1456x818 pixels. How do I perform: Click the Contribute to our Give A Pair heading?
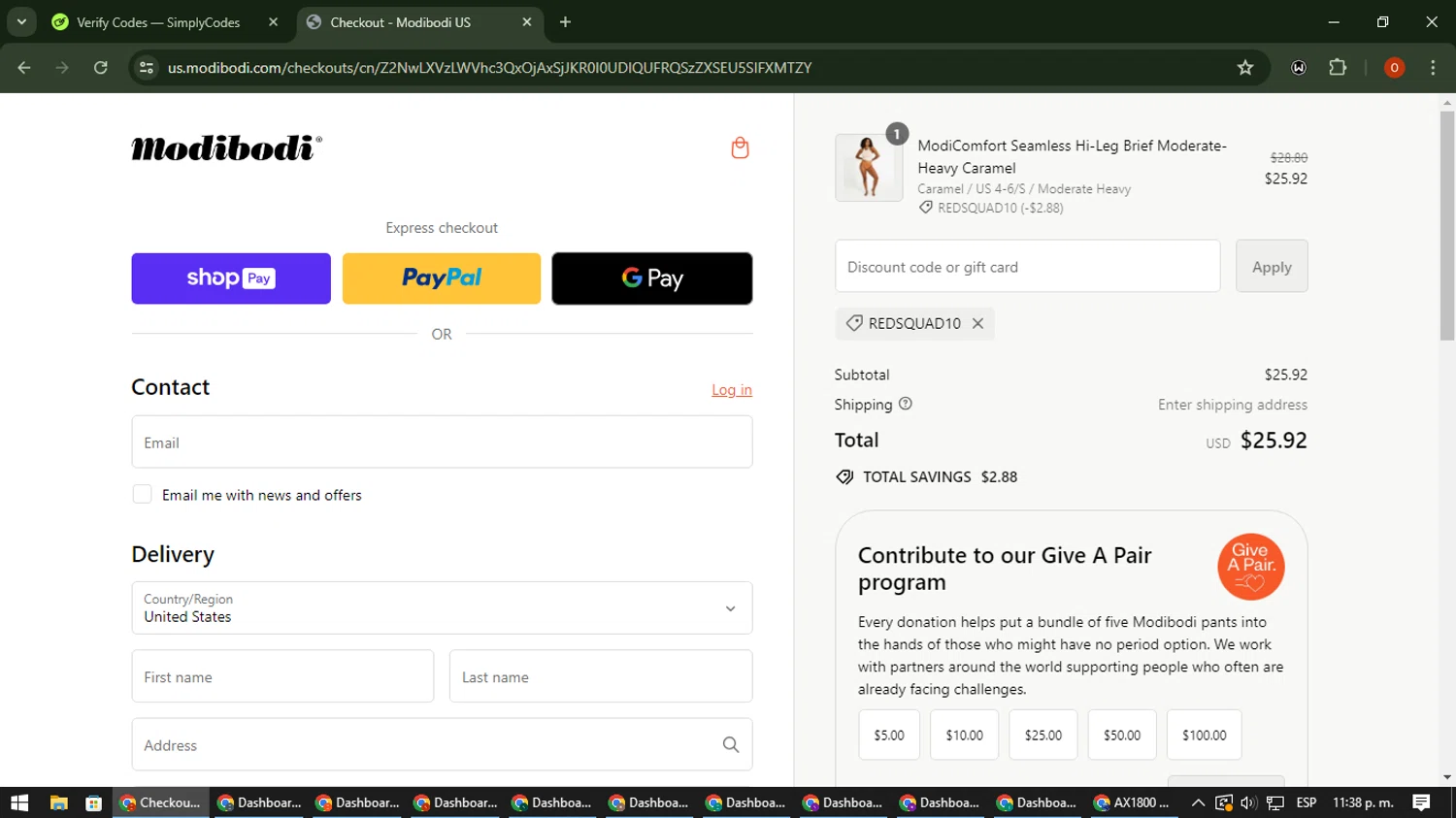[1005, 569]
